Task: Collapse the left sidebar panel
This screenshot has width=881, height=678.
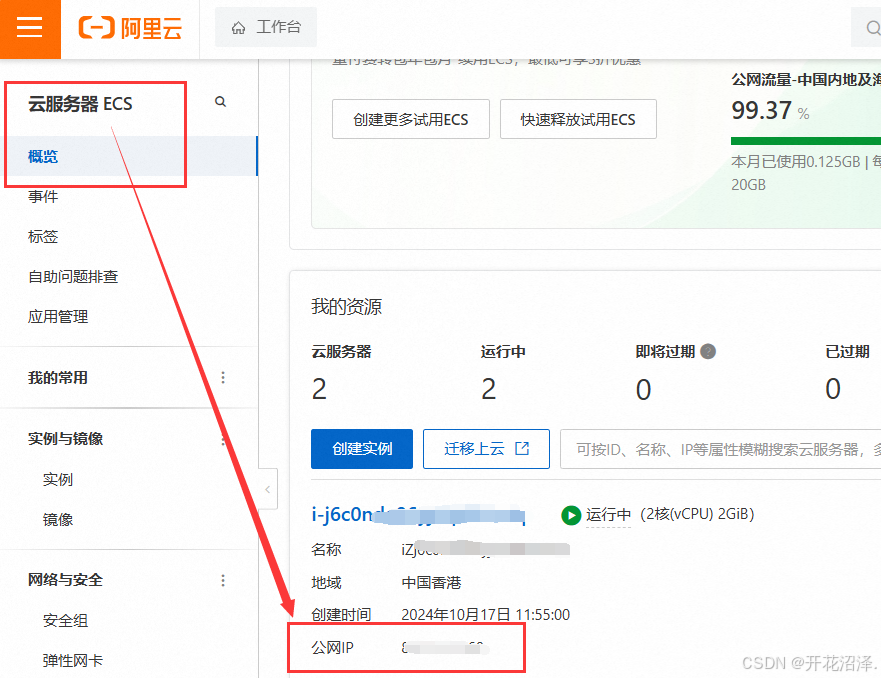Action: (268, 489)
